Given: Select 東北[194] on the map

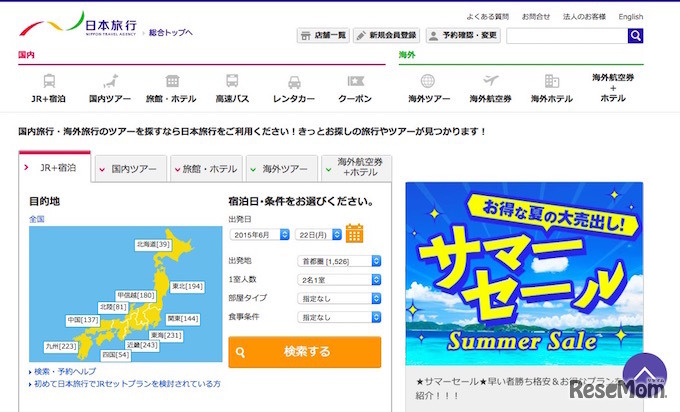Looking at the screenshot, I should click(x=187, y=287).
